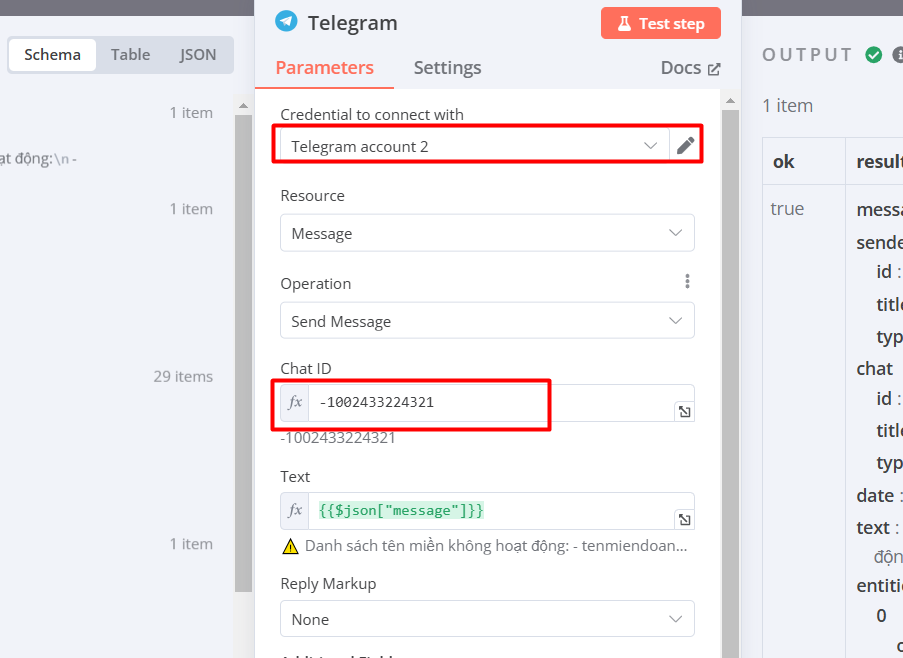Viewport: 903px width, 658px height.
Task: Select the Schema view tab
Action: tap(52, 55)
